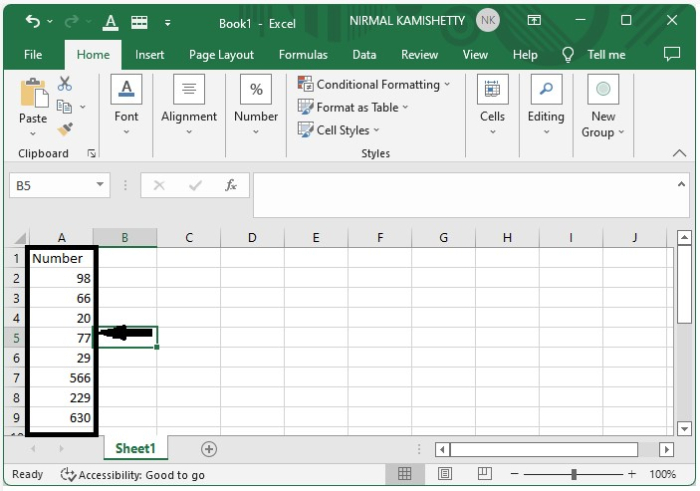Image resolution: width=700 pixels, height=491 pixels.
Task: Open the Comments speech bubble icon
Action: 670,55
